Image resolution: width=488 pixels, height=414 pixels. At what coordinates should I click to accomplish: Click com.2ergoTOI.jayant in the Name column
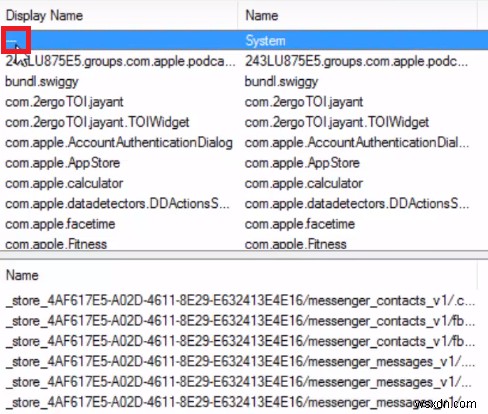304,102
